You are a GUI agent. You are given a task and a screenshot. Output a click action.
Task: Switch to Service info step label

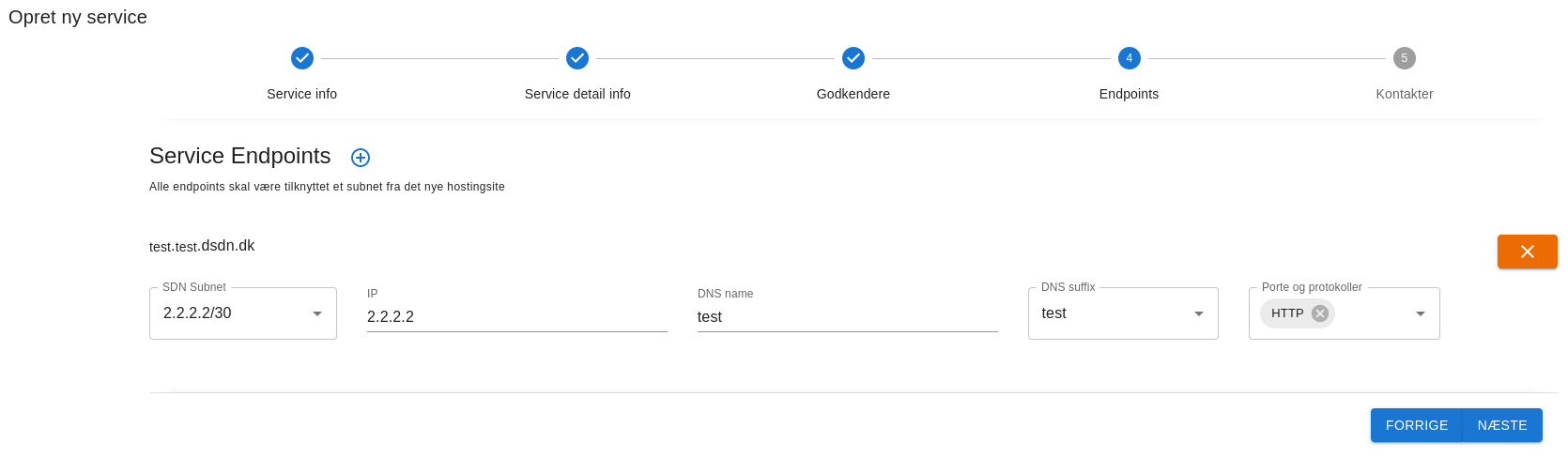point(302,94)
